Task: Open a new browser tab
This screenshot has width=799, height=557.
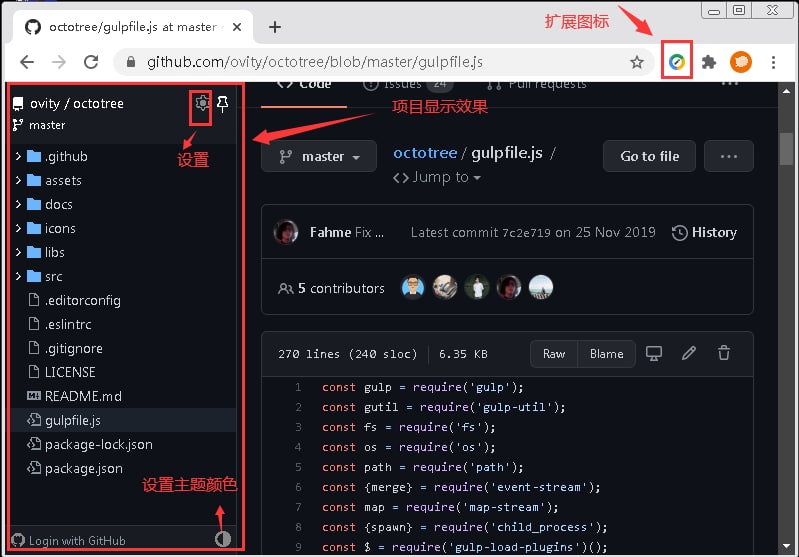Action: click(x=275, y=27)
